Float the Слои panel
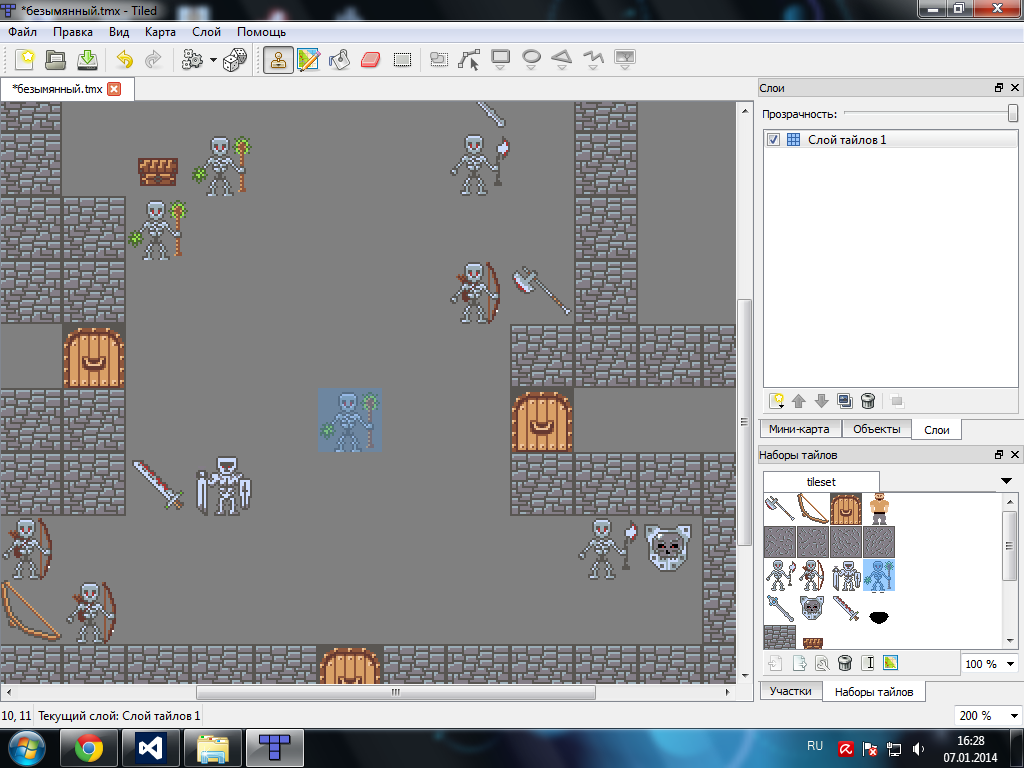Screen dimensions: 1024x768 point(999,88)
